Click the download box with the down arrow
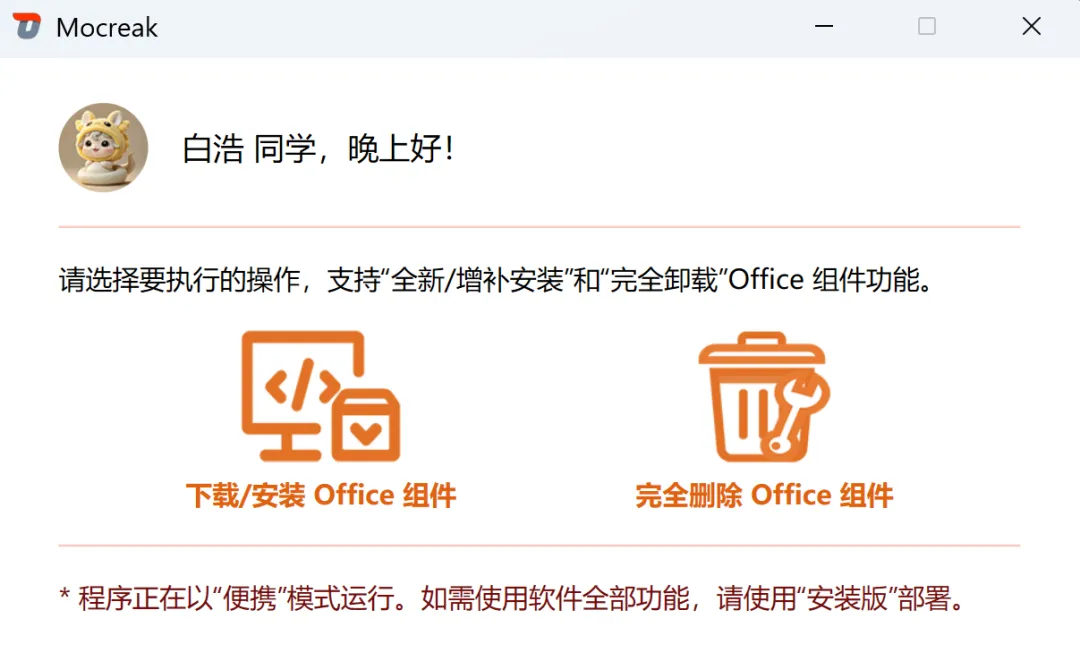Image resolution: width=1080 pixels, height=661 pixels. [x=366, y=425]
